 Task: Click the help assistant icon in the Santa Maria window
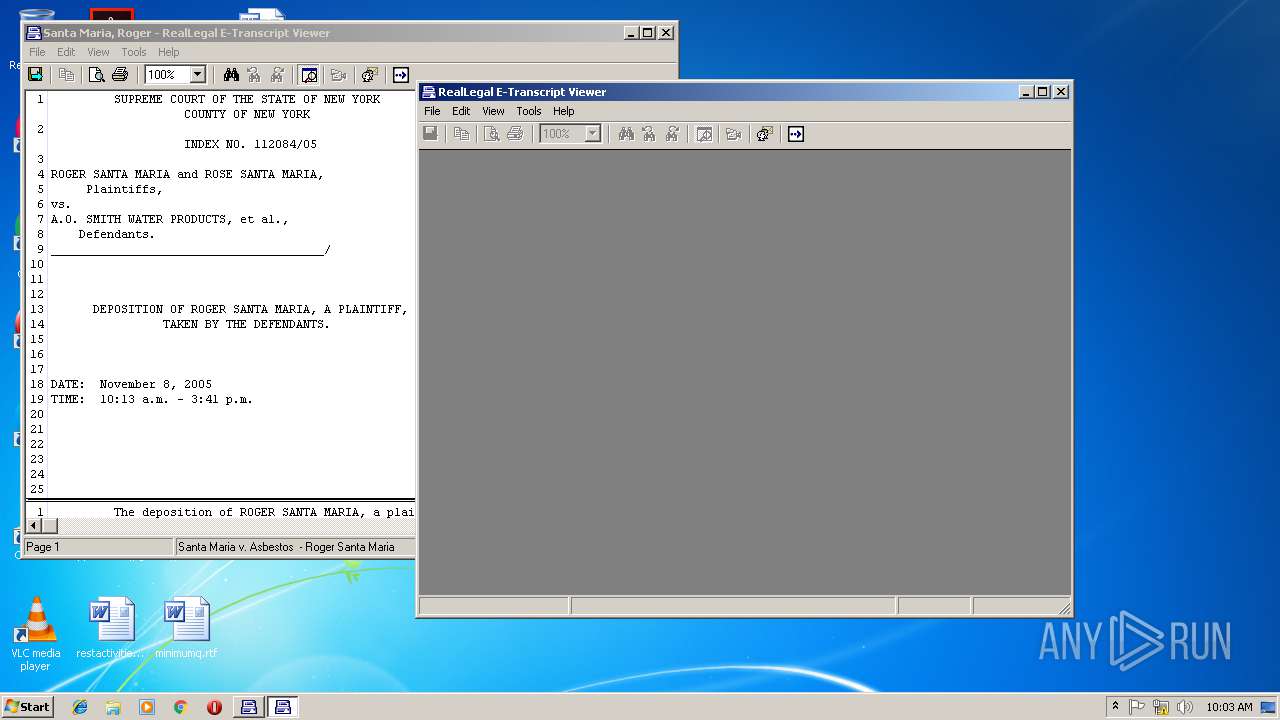(369, 75)
